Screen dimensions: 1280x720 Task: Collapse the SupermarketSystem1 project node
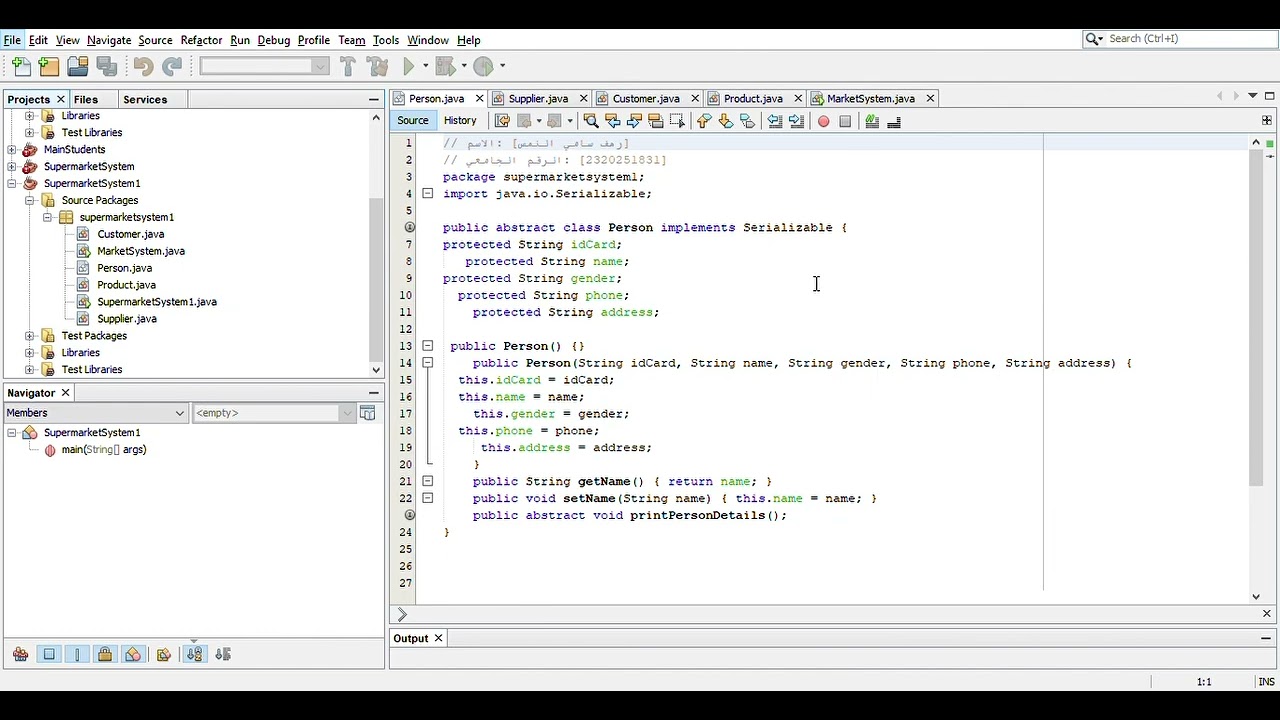[x=11, y=183]
